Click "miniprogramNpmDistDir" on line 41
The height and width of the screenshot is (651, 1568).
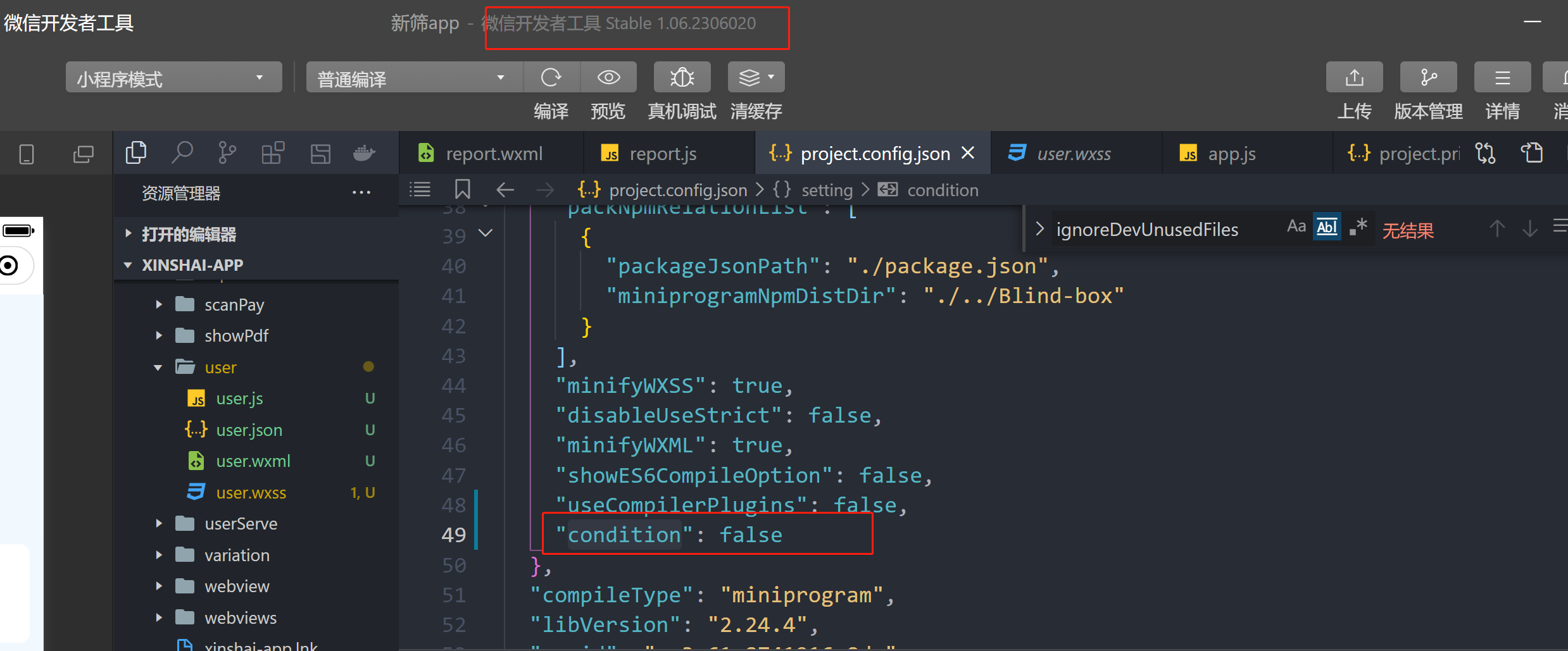click(751, 295)
